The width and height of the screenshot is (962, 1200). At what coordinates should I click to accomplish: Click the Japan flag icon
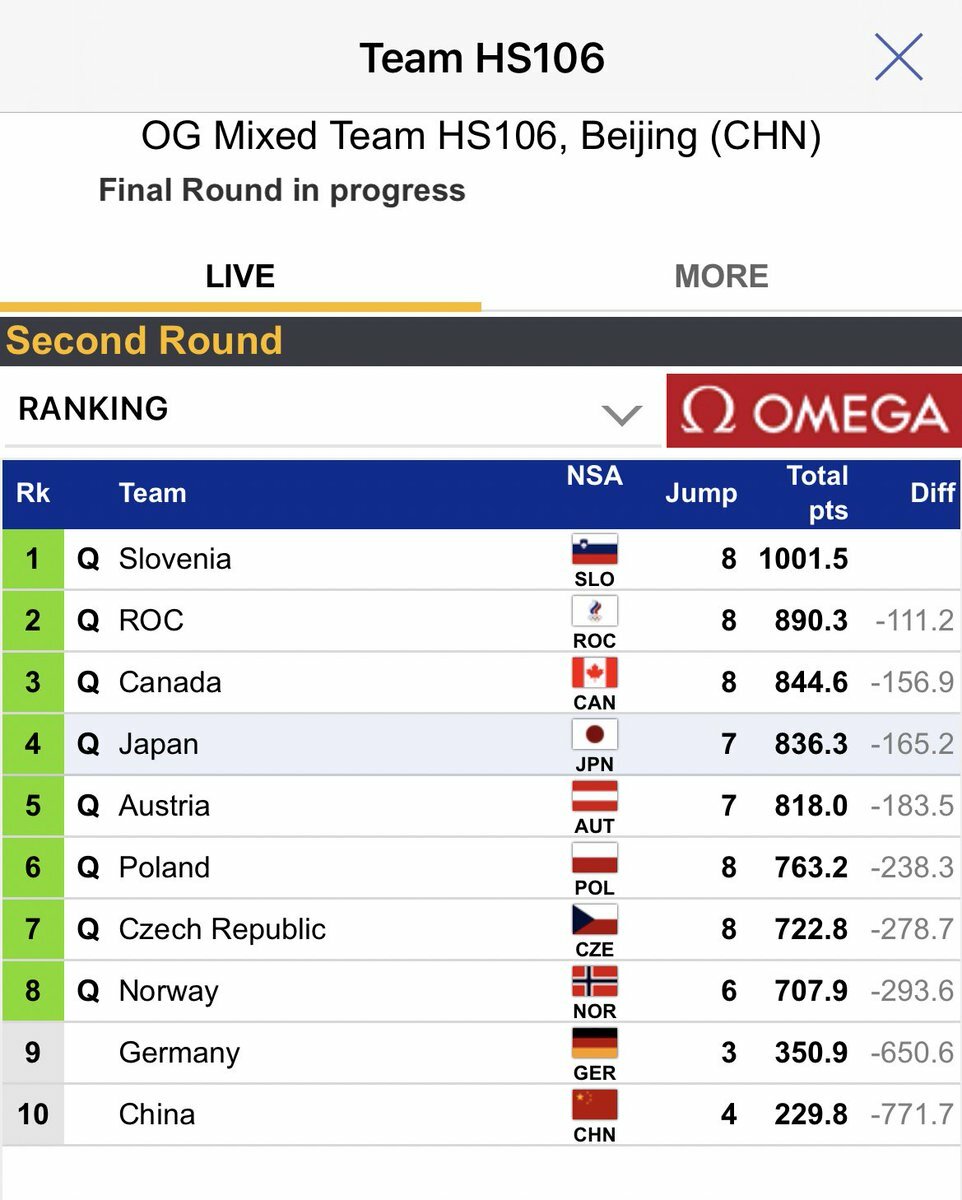pos(594,736)
